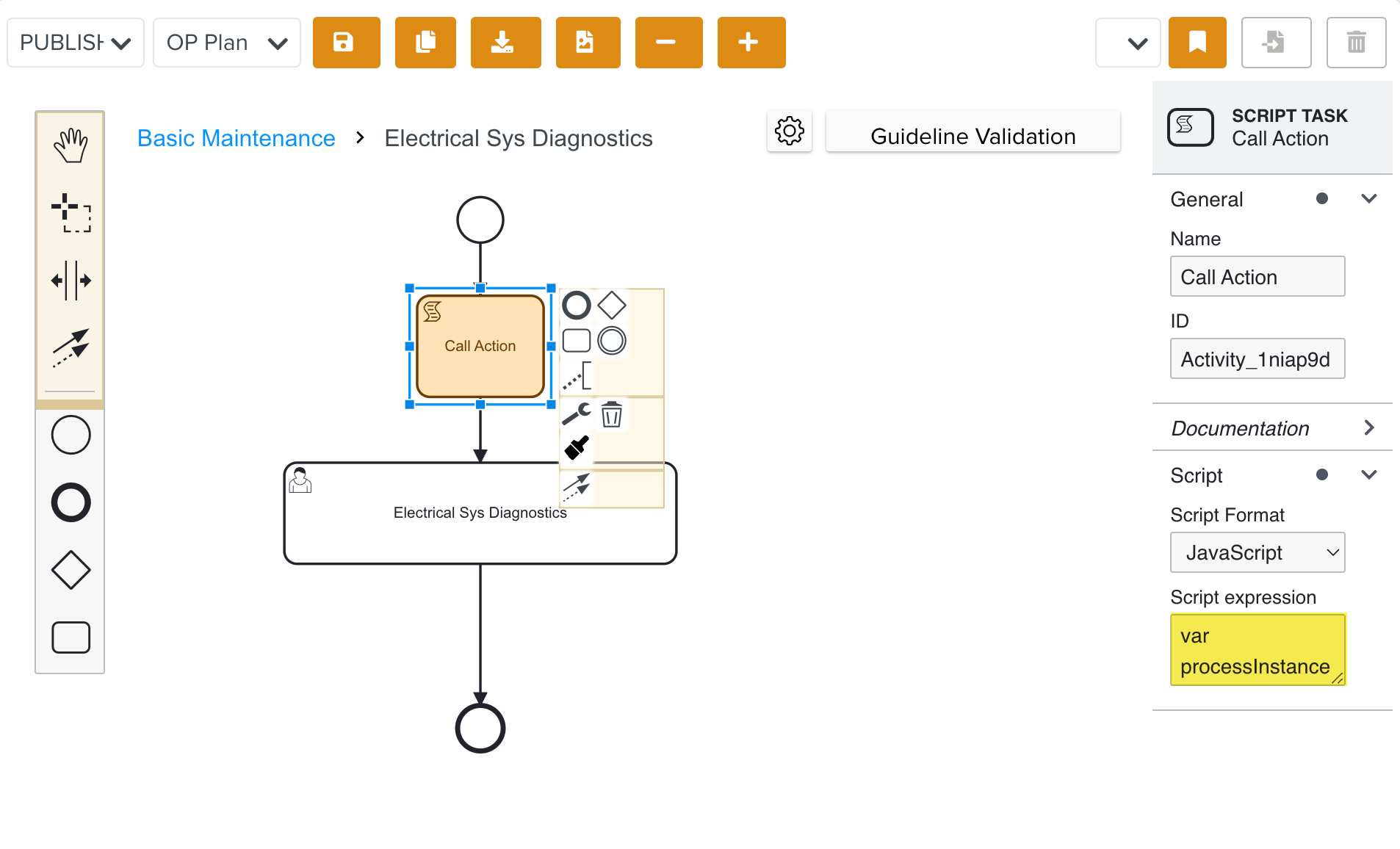Click the orange download toolbar button

tap(505, 43)
